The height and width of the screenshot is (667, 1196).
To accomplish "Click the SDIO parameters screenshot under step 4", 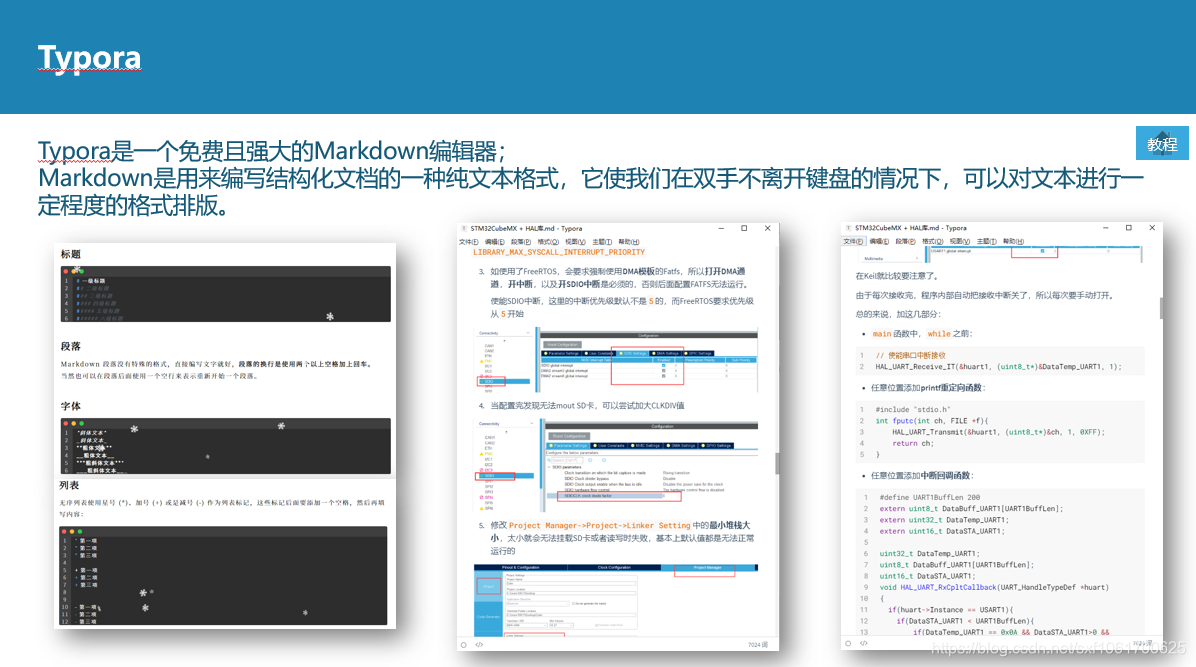I will [618, 465].
